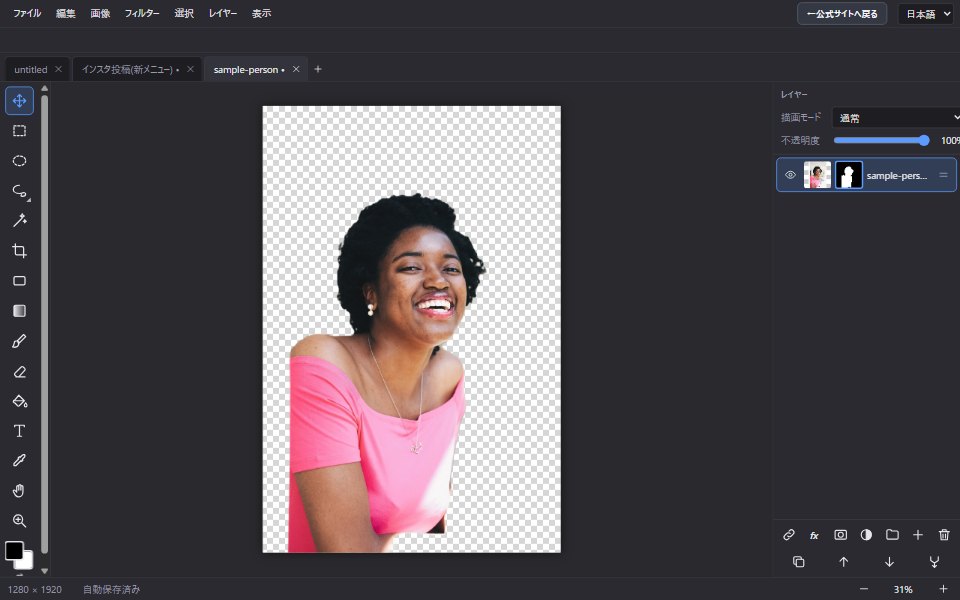Add a new layer with plus icon

click(x=918, y=535)
